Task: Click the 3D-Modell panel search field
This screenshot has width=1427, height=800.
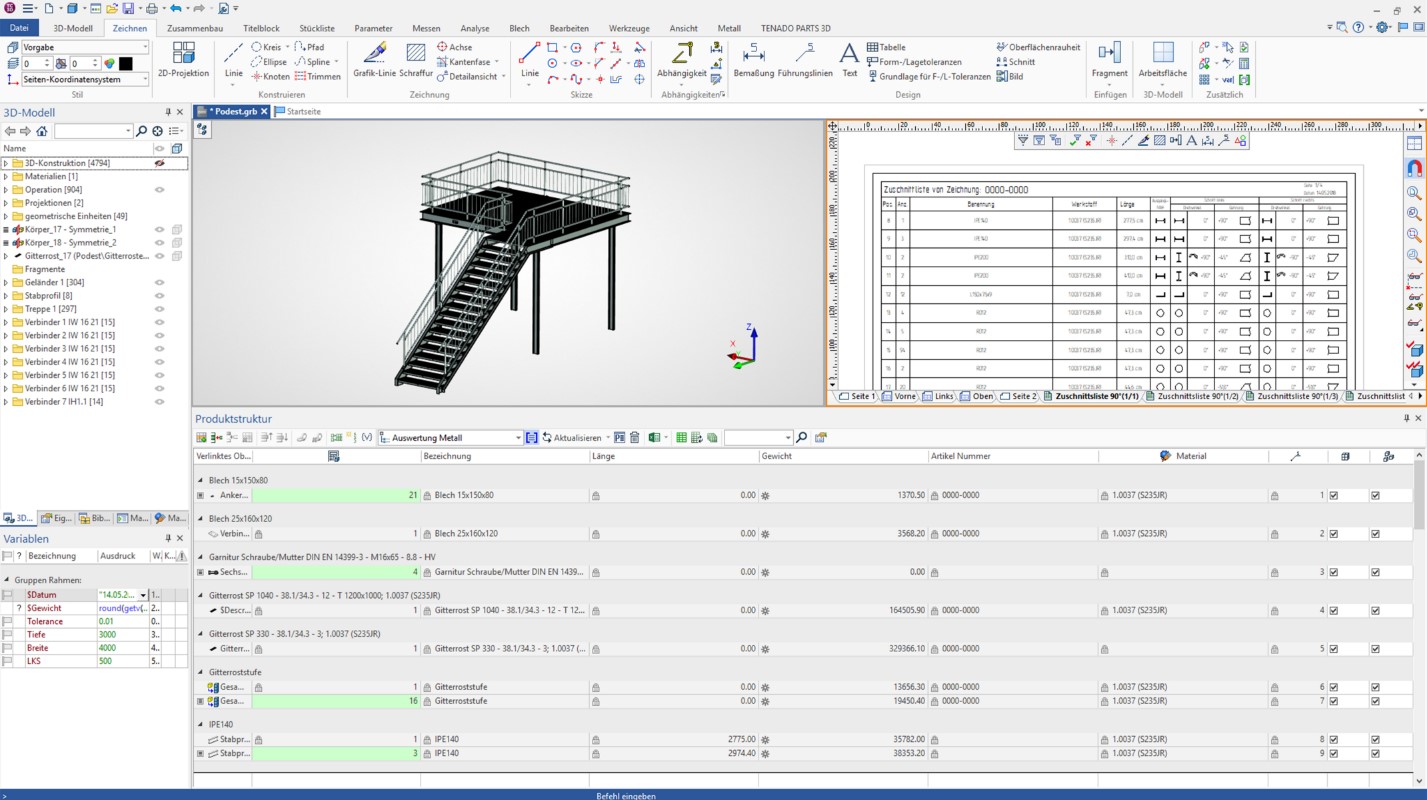Action: tap(93, 131)
